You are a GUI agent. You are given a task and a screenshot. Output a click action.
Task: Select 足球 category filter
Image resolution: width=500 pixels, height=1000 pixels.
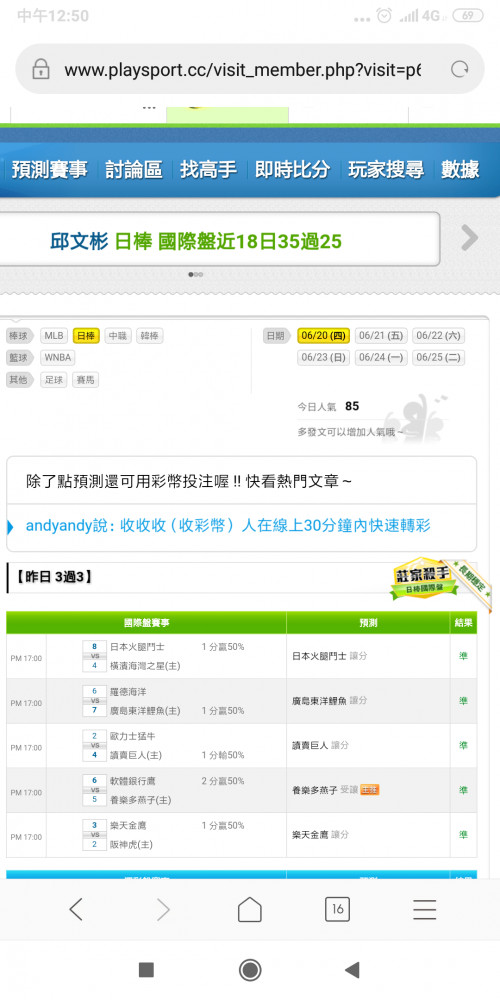point(54,380)
